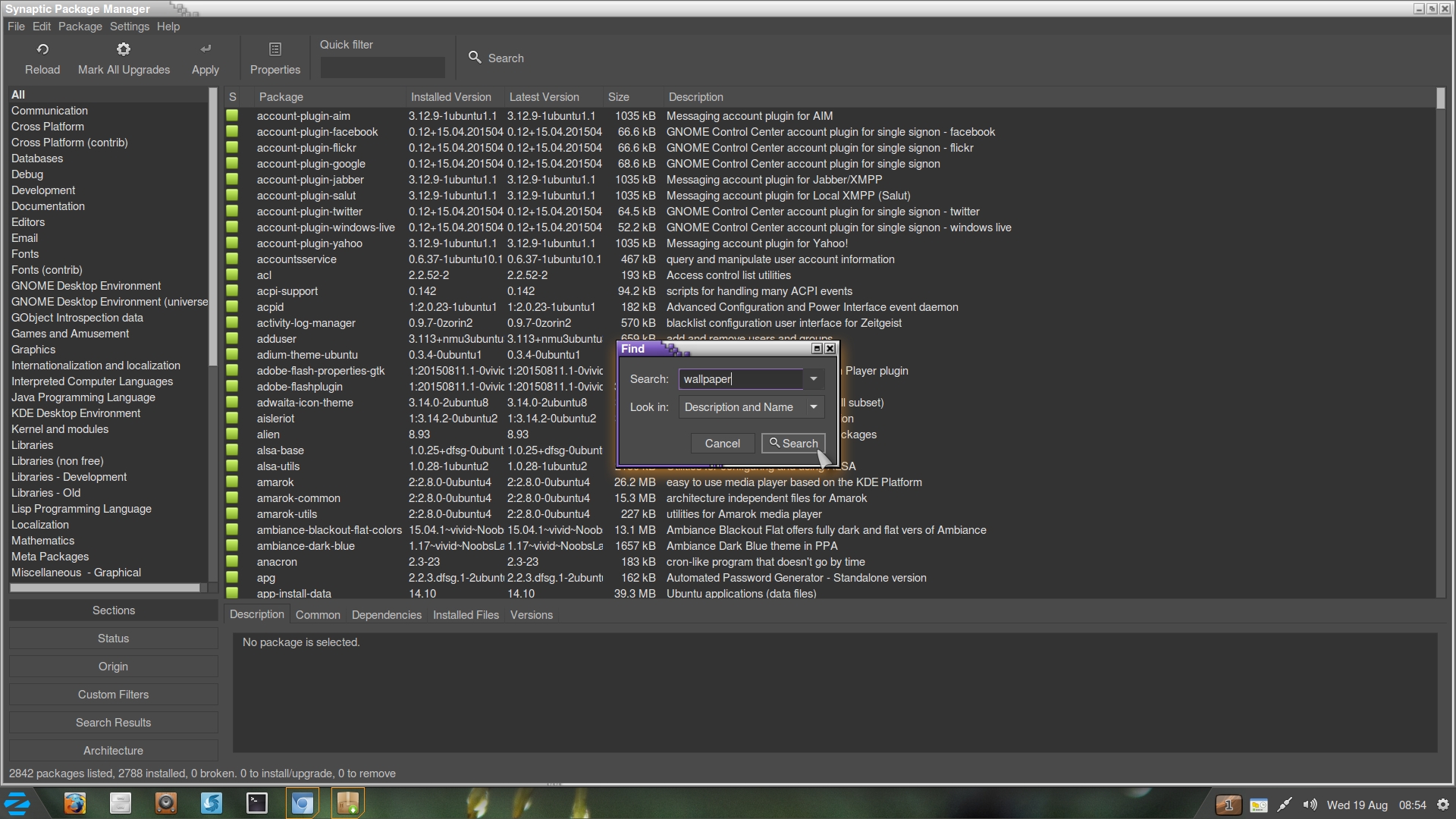The height and width of the screenshot is (819, 1456).
Task: Toggle status box of acpi-support package
Action: [232, 291]
